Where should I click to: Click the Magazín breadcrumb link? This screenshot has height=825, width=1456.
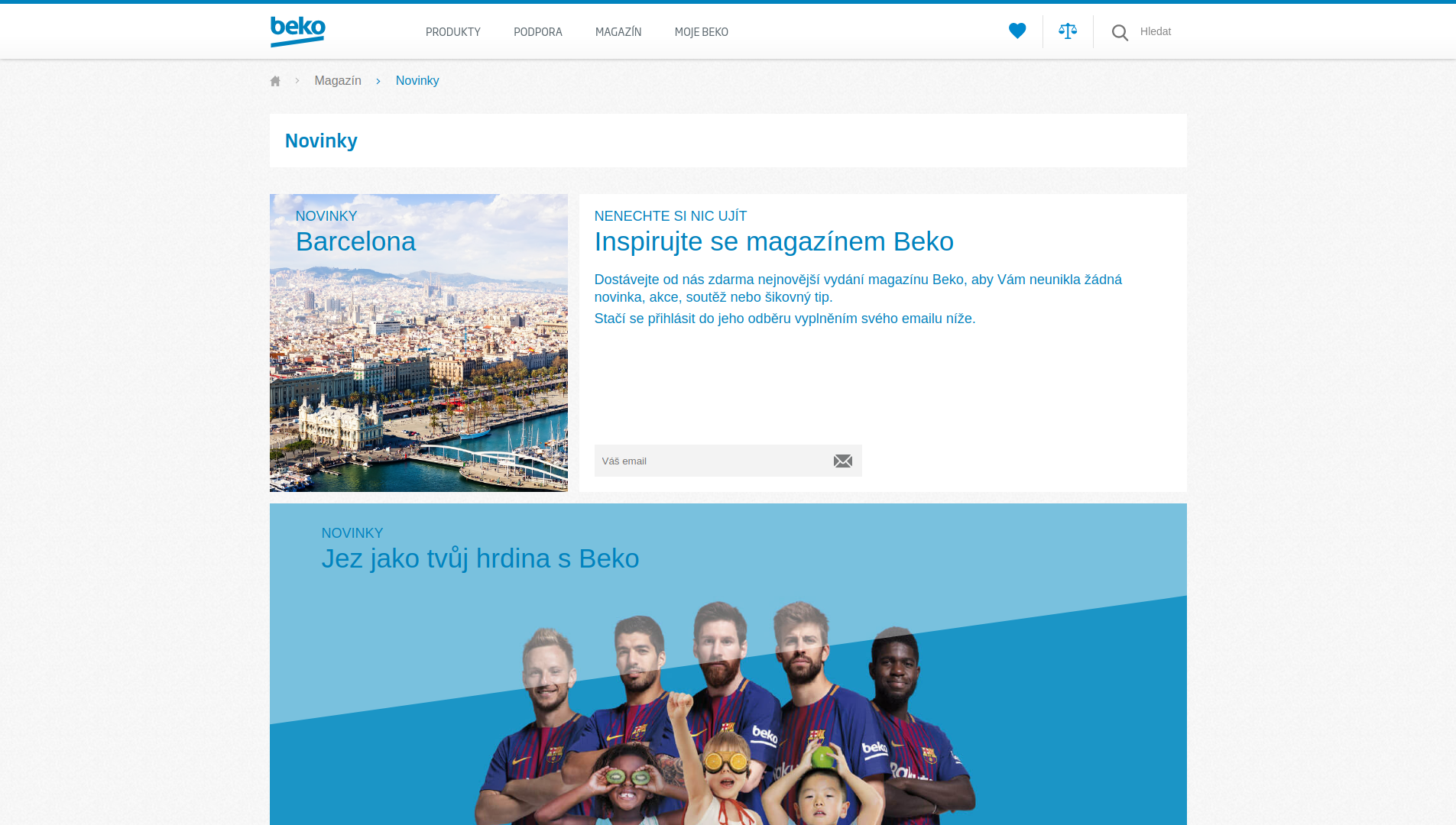(x=338, y=81)
